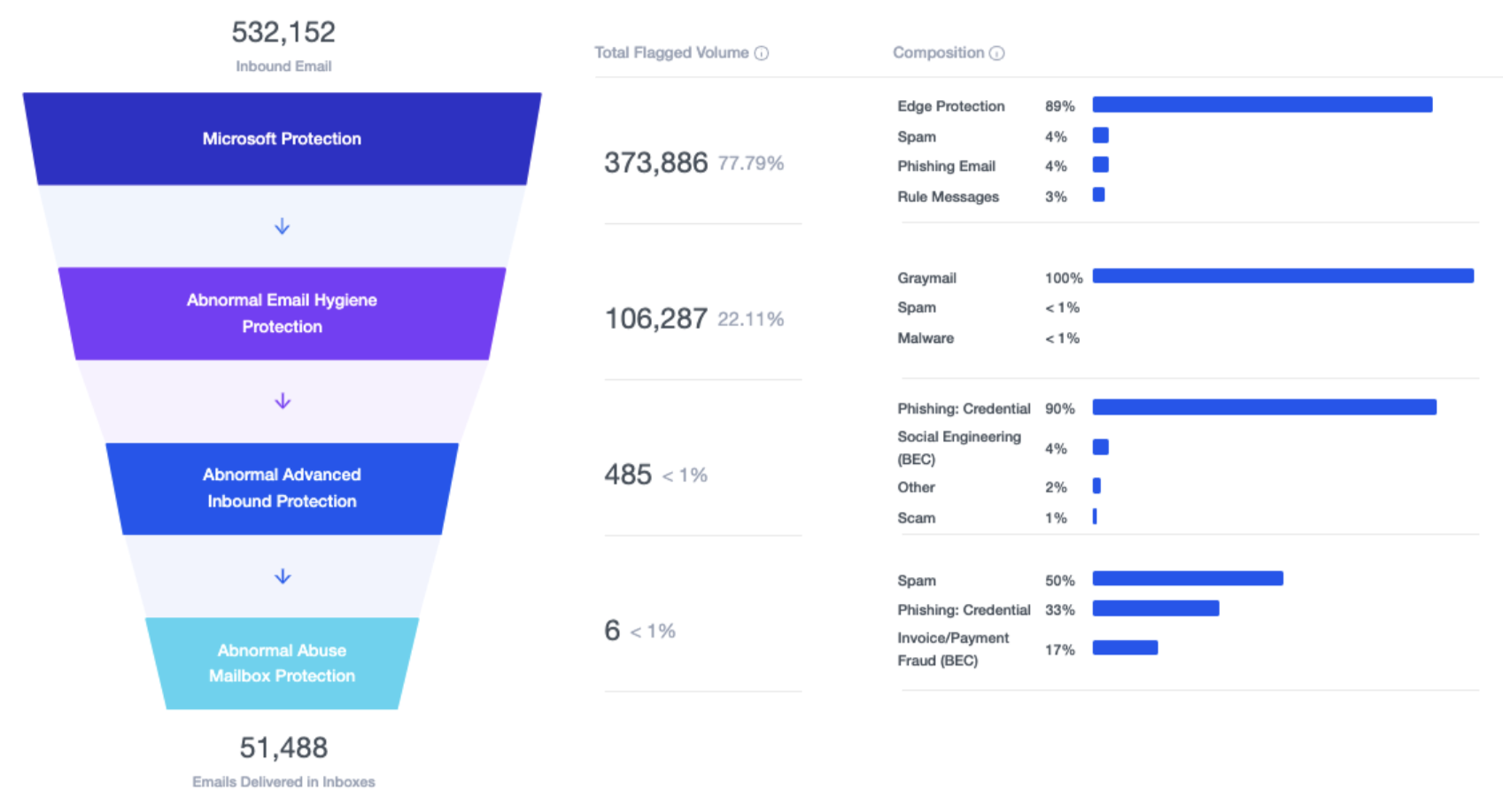The height and width of the screenshot is (812, 1503).
Task: Click "Phishing: Credential" label with 90%
Action: tap(964, 409)
